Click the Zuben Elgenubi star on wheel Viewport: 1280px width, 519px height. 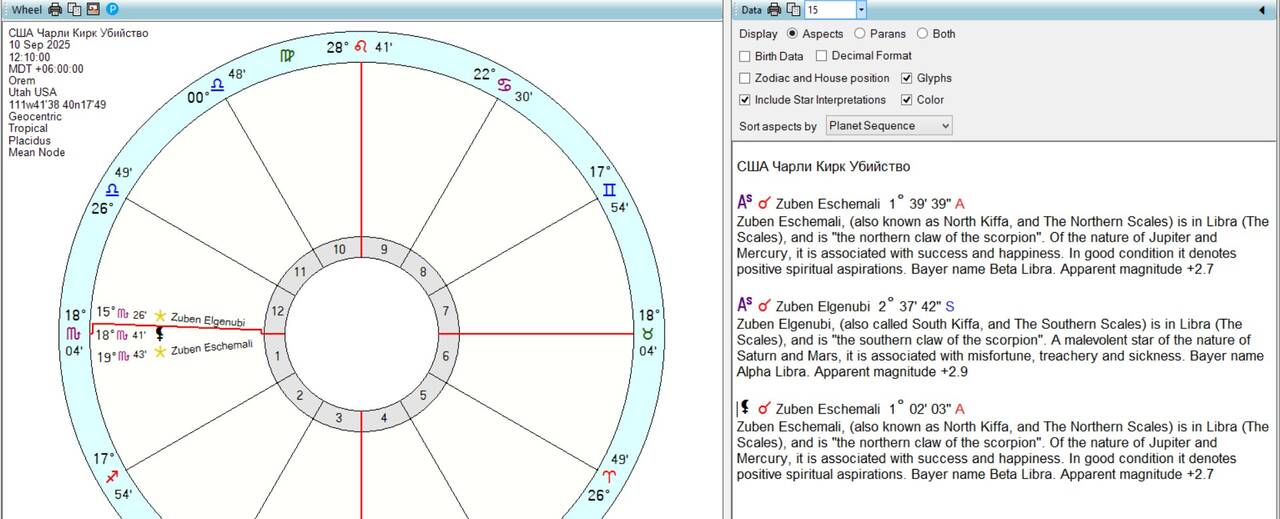(x=160, y=316)
